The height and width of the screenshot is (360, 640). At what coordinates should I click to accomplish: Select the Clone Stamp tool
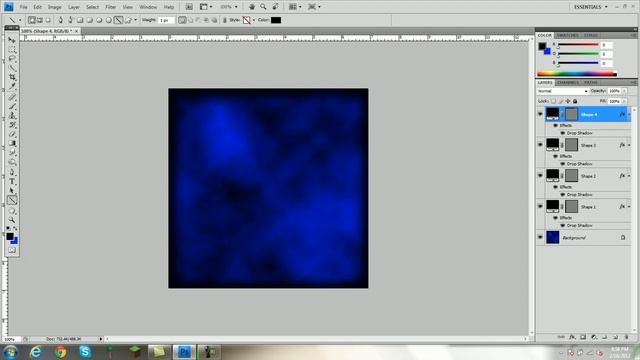12,116
